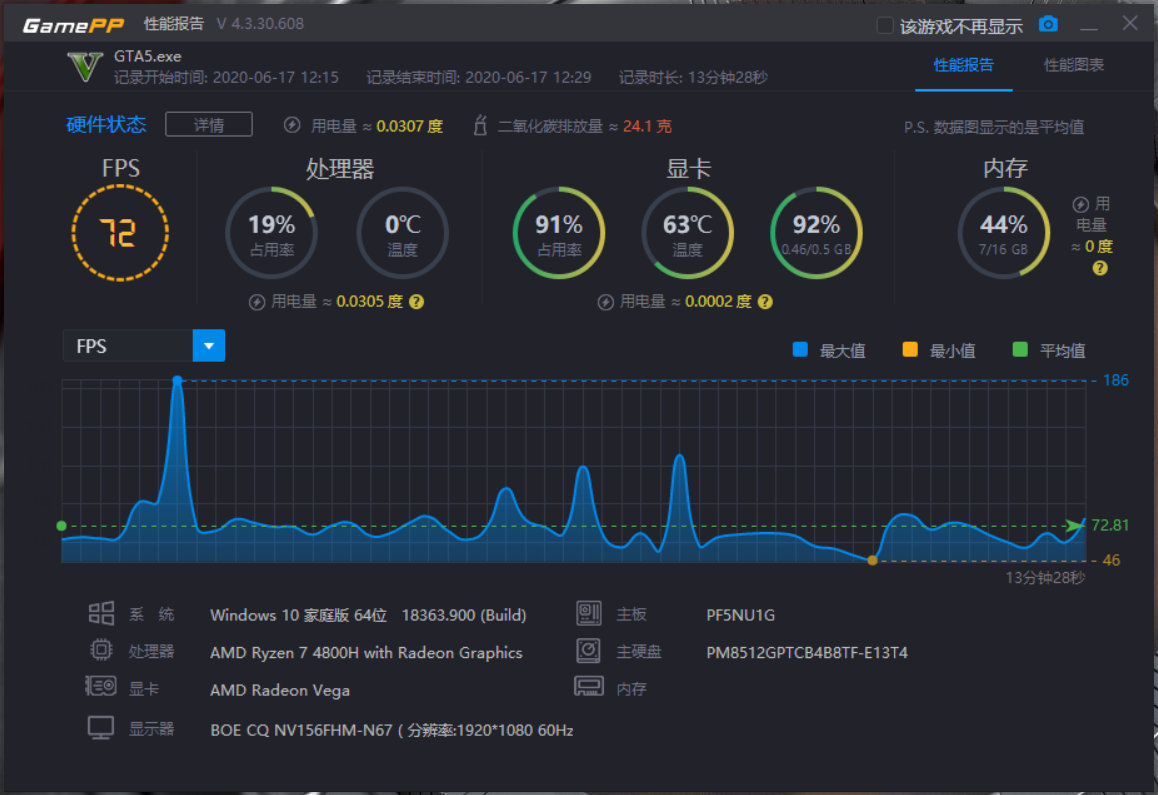This screenshot has width=1158, height=795.
Task: Switch to the 性能报告 tab
Action: [963, 65]
